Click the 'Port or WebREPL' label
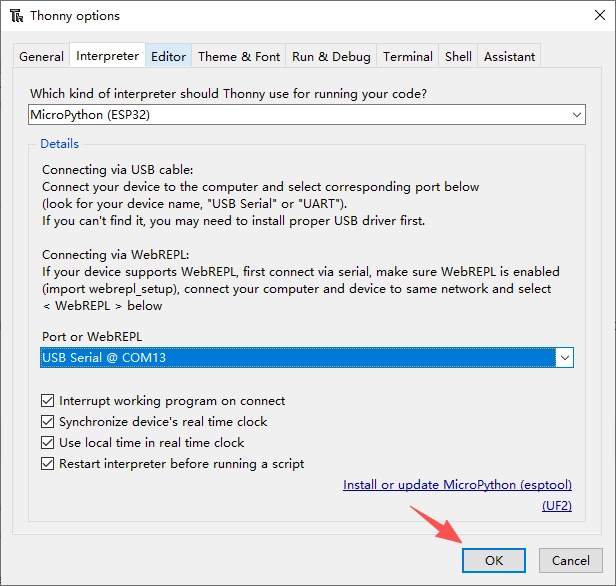This screenshot has width=616, height=586. tap(92, 337)
